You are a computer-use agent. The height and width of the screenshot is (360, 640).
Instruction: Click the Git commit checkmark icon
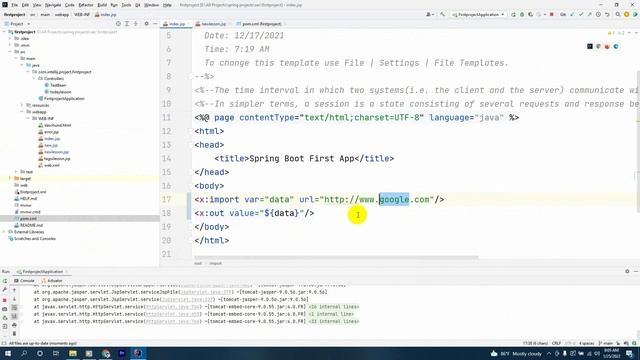580,14
